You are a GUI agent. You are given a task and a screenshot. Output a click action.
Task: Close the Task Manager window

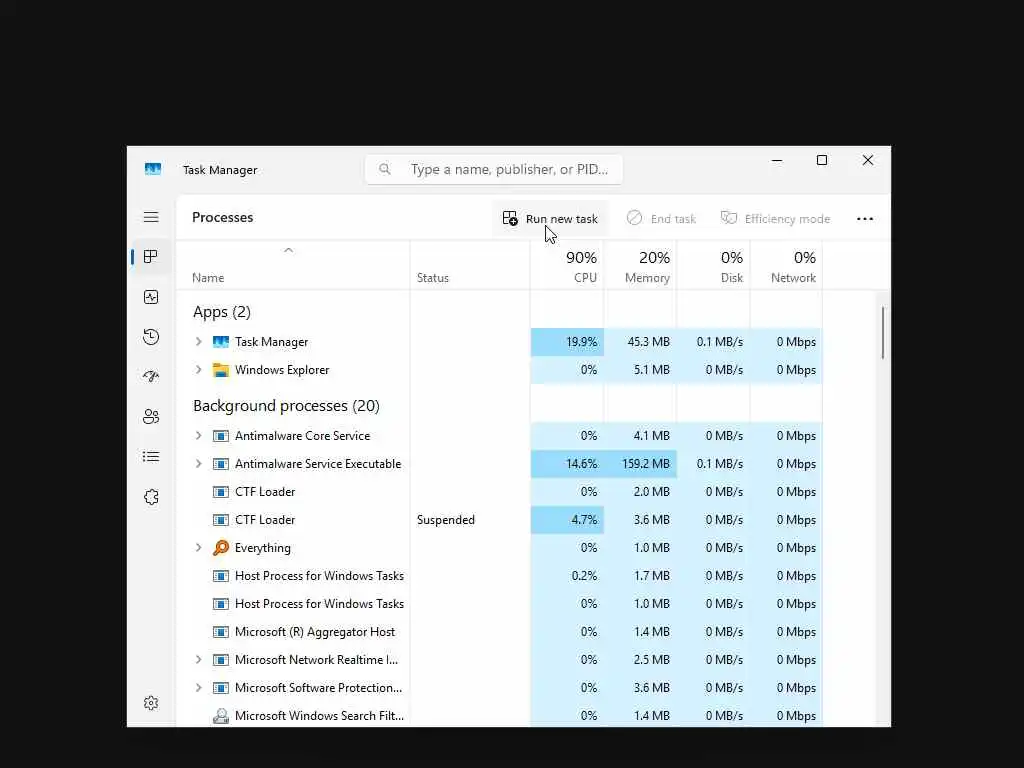coord(868,161)
